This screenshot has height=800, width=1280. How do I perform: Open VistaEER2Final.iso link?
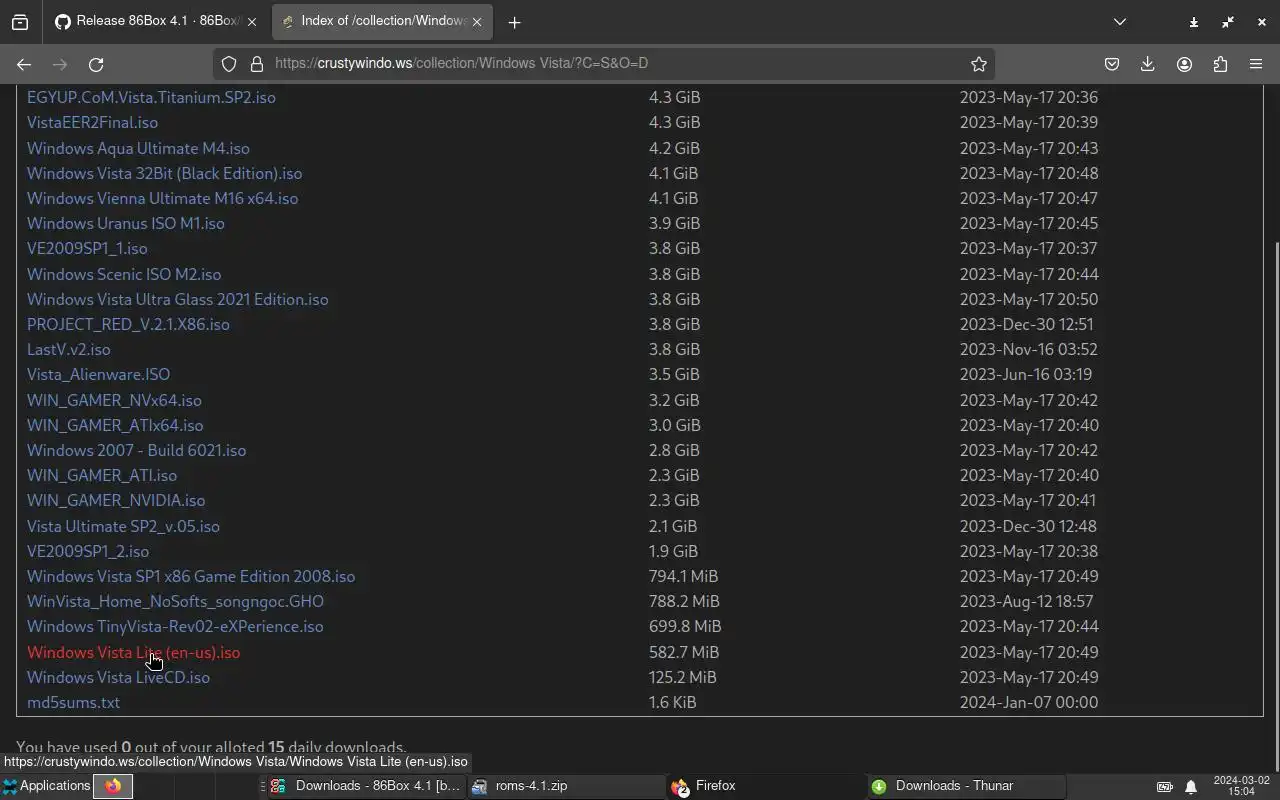point(92,122)
